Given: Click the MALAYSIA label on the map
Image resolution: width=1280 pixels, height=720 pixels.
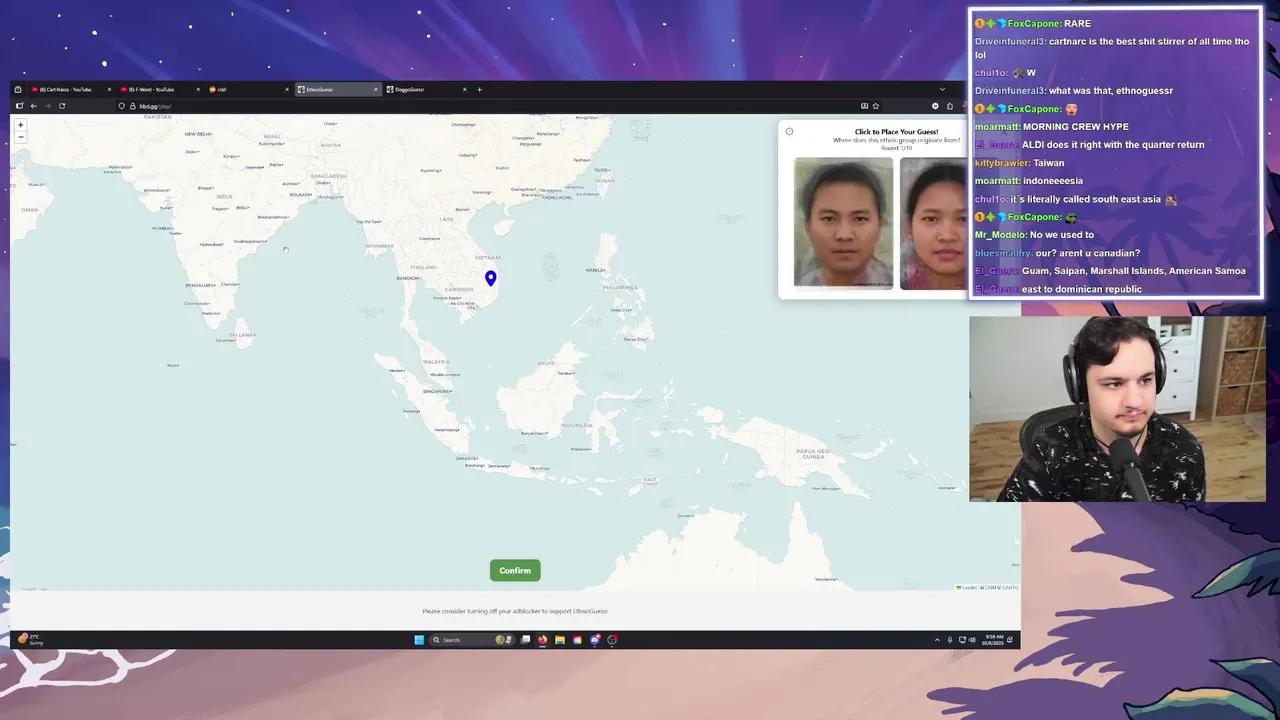Looking at the screenshot, I should [x=436, y=361].
